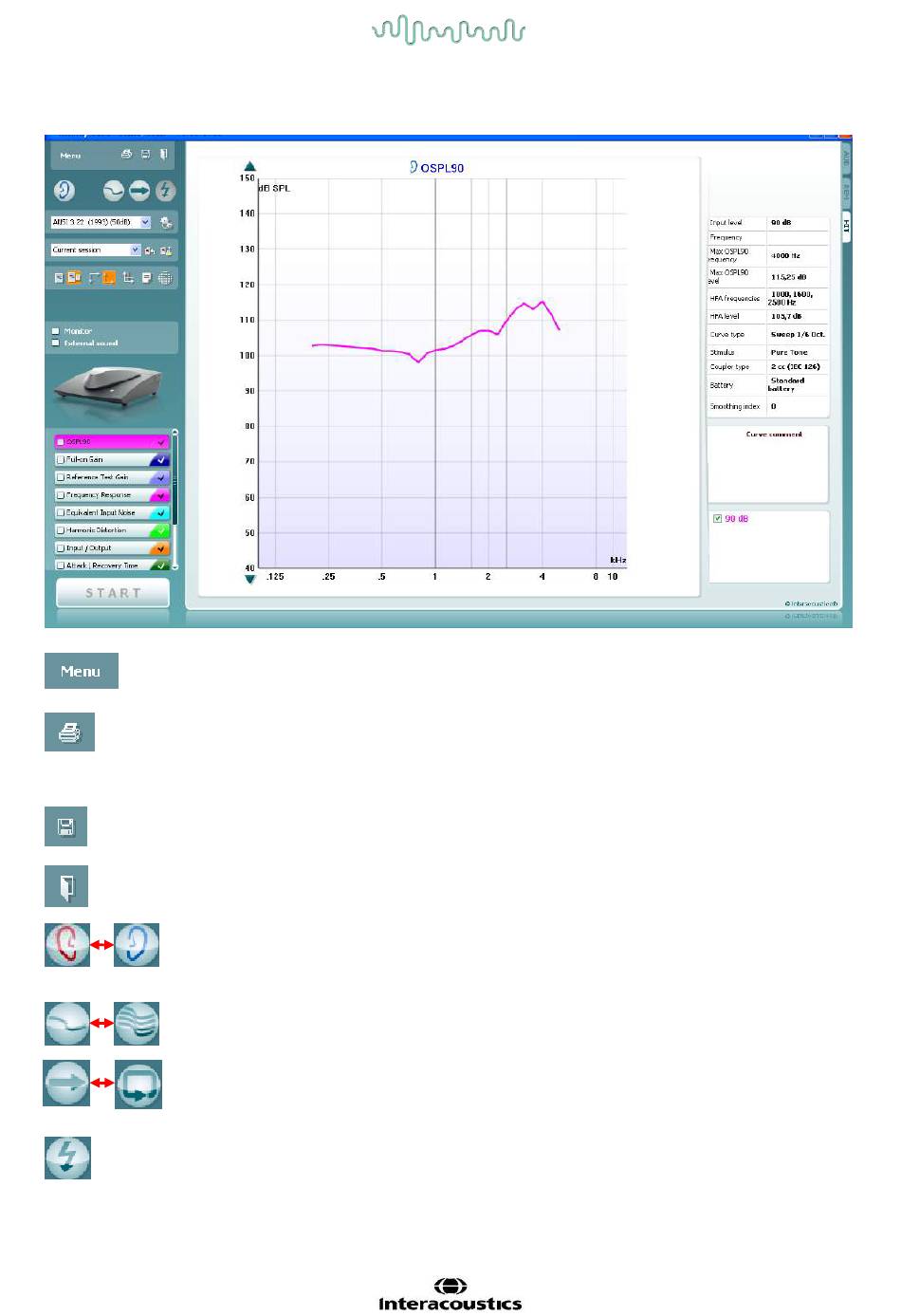Open the ANSI S3.22 protocol dropdown
This screenshot has height=1316, width=901.
(145, 222)
